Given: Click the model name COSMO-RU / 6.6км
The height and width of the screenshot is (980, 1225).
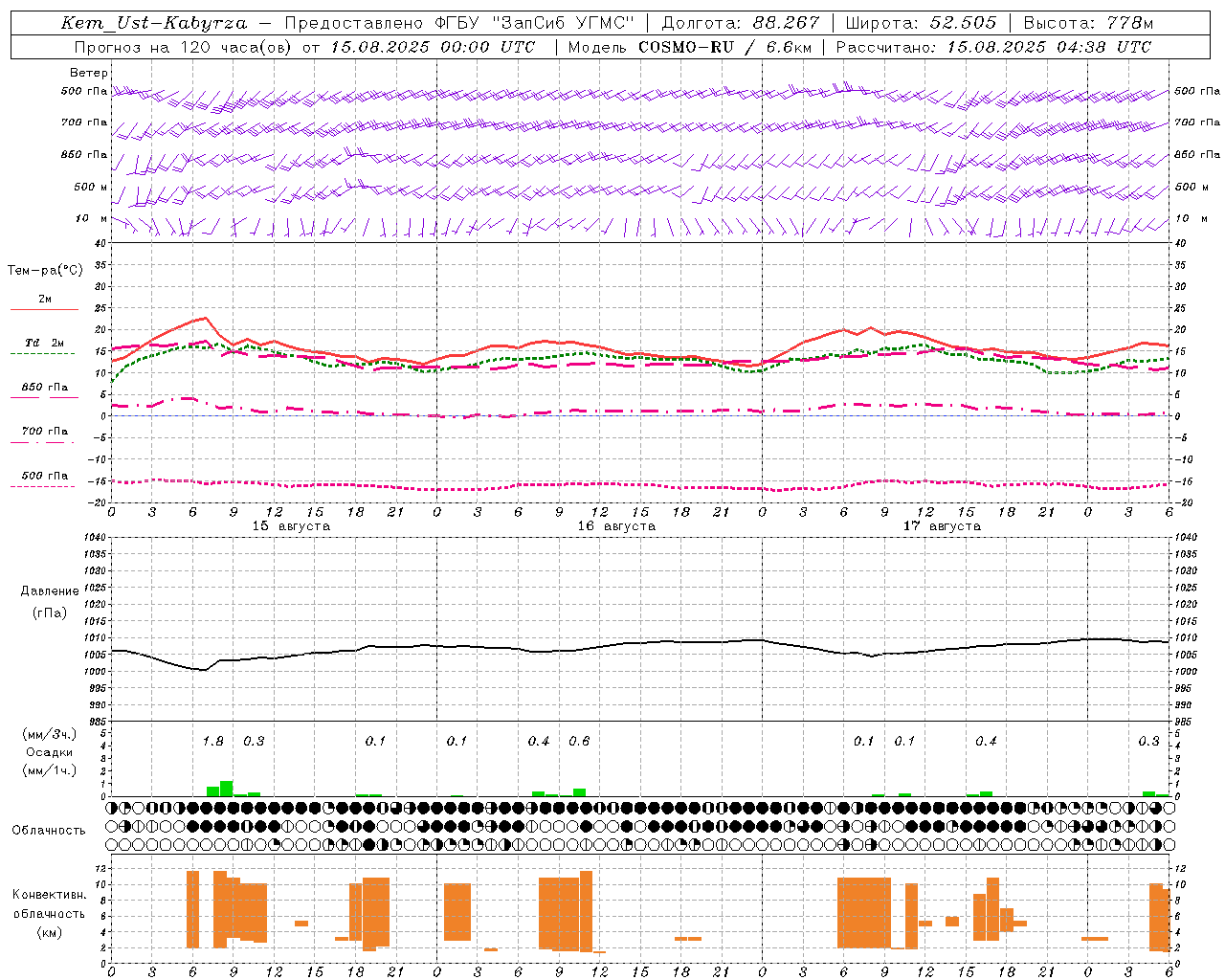Looking at the screenshot, I should [725, 47].
